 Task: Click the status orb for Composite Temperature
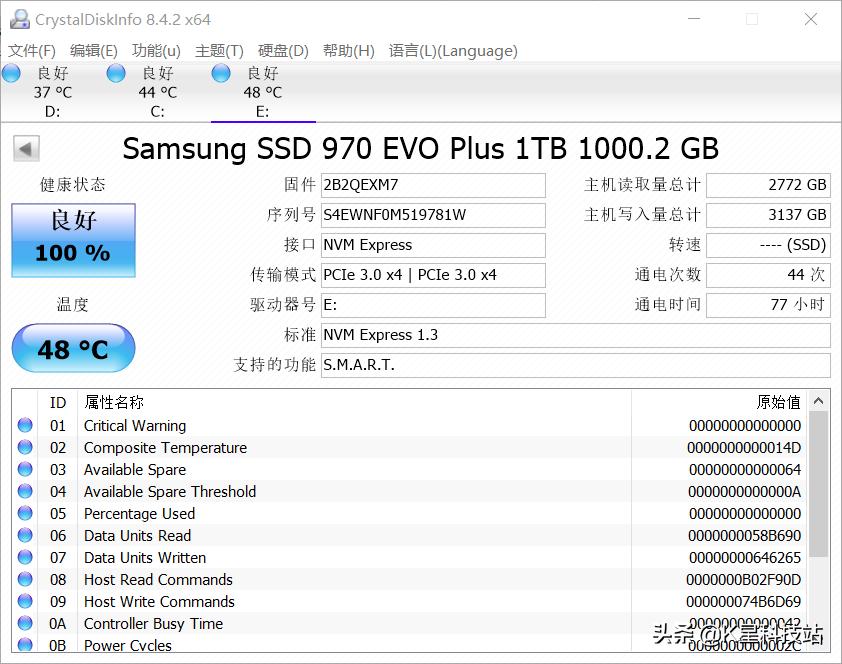(24, 447)
